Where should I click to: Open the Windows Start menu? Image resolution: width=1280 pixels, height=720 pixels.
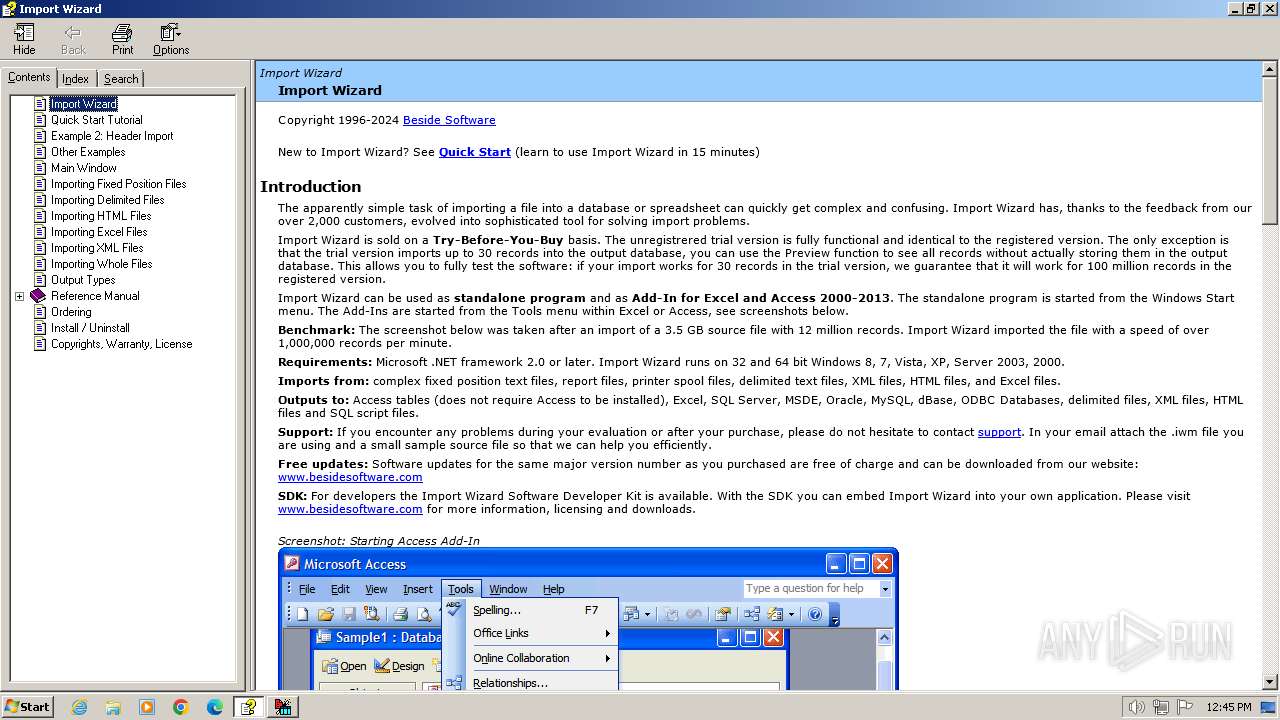(x=27, y=706)
